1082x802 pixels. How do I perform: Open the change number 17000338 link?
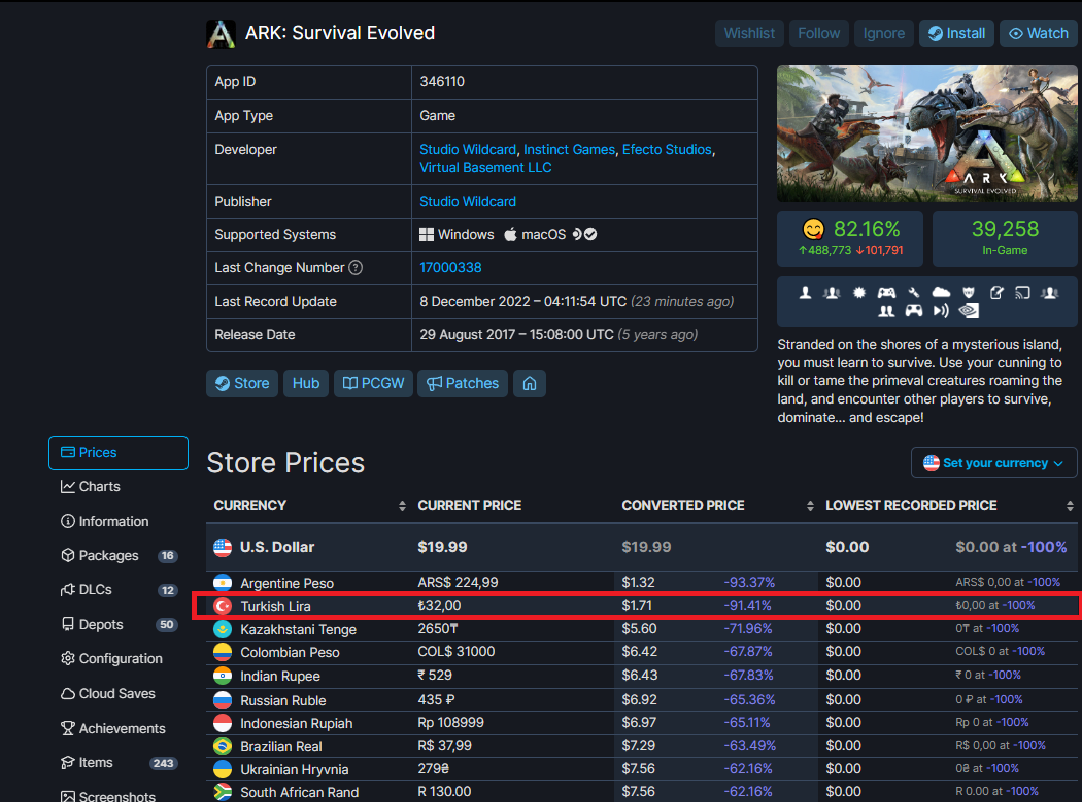point(450,268)
